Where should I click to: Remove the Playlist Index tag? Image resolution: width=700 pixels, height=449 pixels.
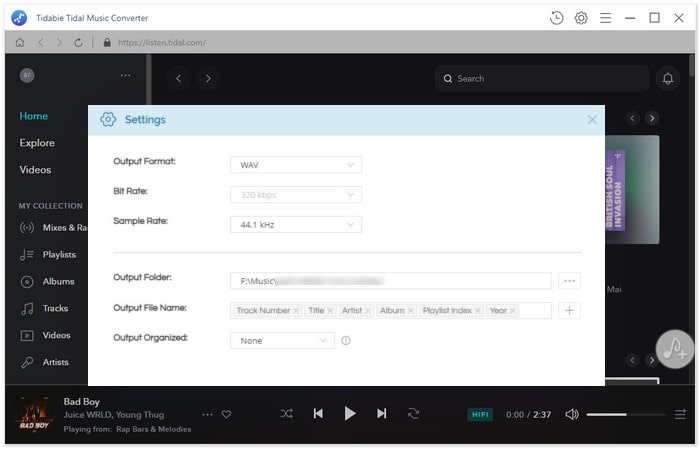(478, 311)
